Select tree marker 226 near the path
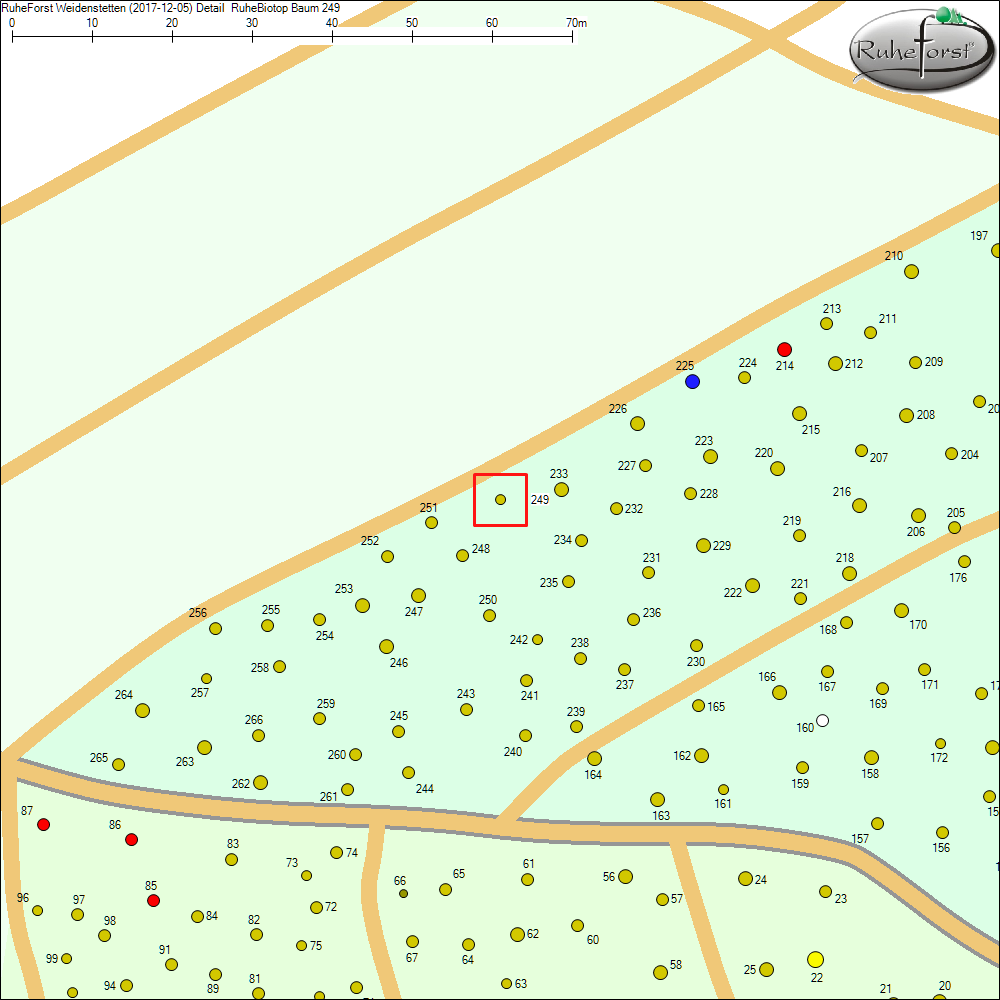The image size is (1000, 1000). 637,423
